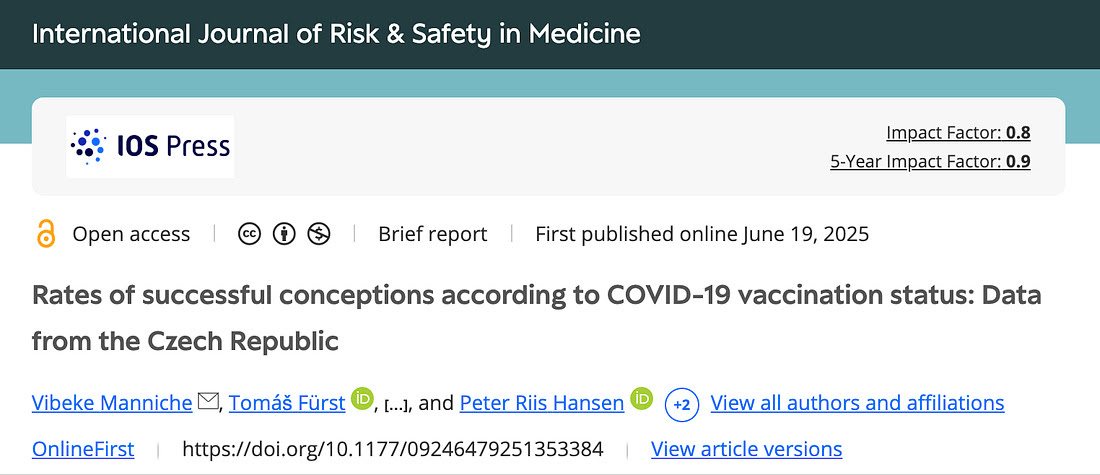Open Tomáš Fürst's ORCID iD icon
The height and width of the screenshot is (475, 1100).
point(363,399)
